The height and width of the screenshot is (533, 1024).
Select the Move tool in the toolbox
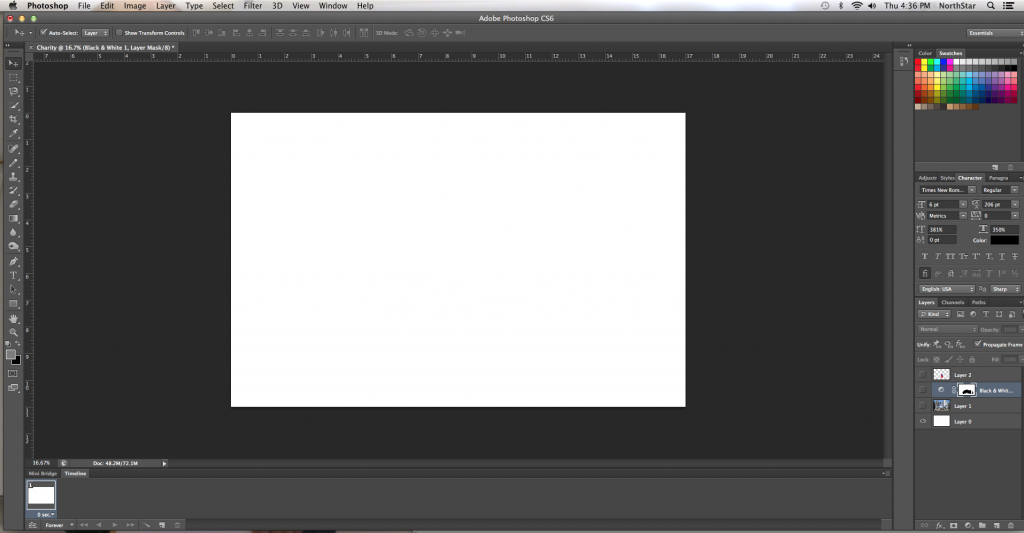[13, 63]
